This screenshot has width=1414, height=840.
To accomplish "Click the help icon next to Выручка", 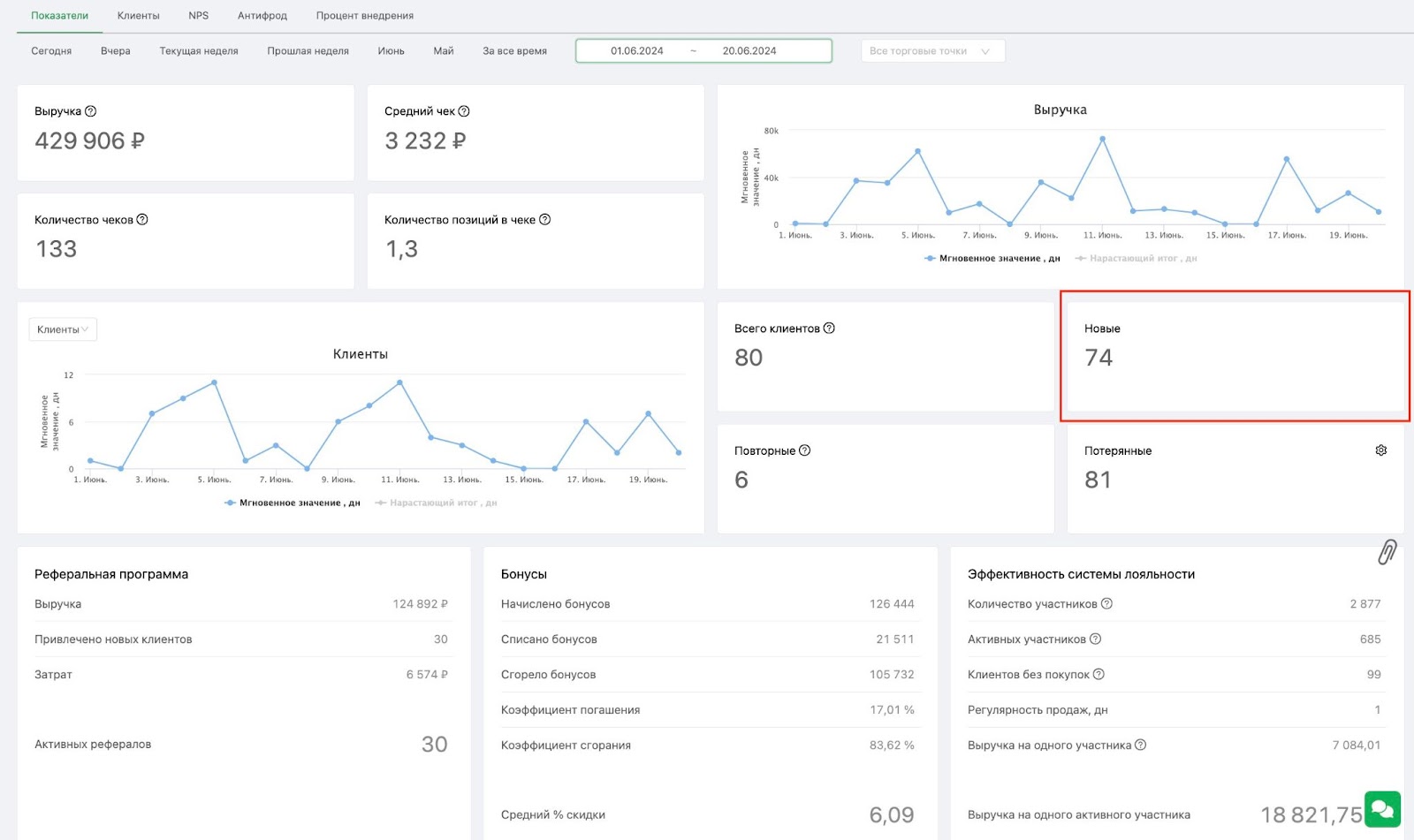I will tap(90, 111).
